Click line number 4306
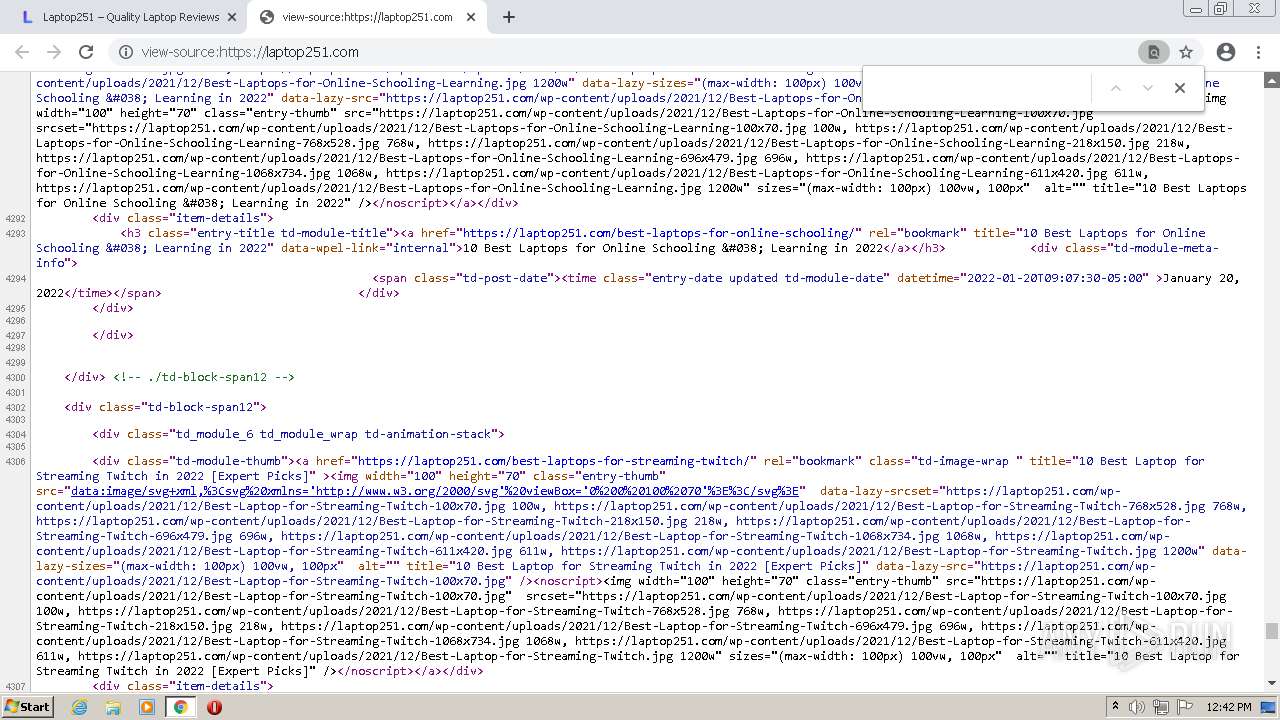 (15, 461)
